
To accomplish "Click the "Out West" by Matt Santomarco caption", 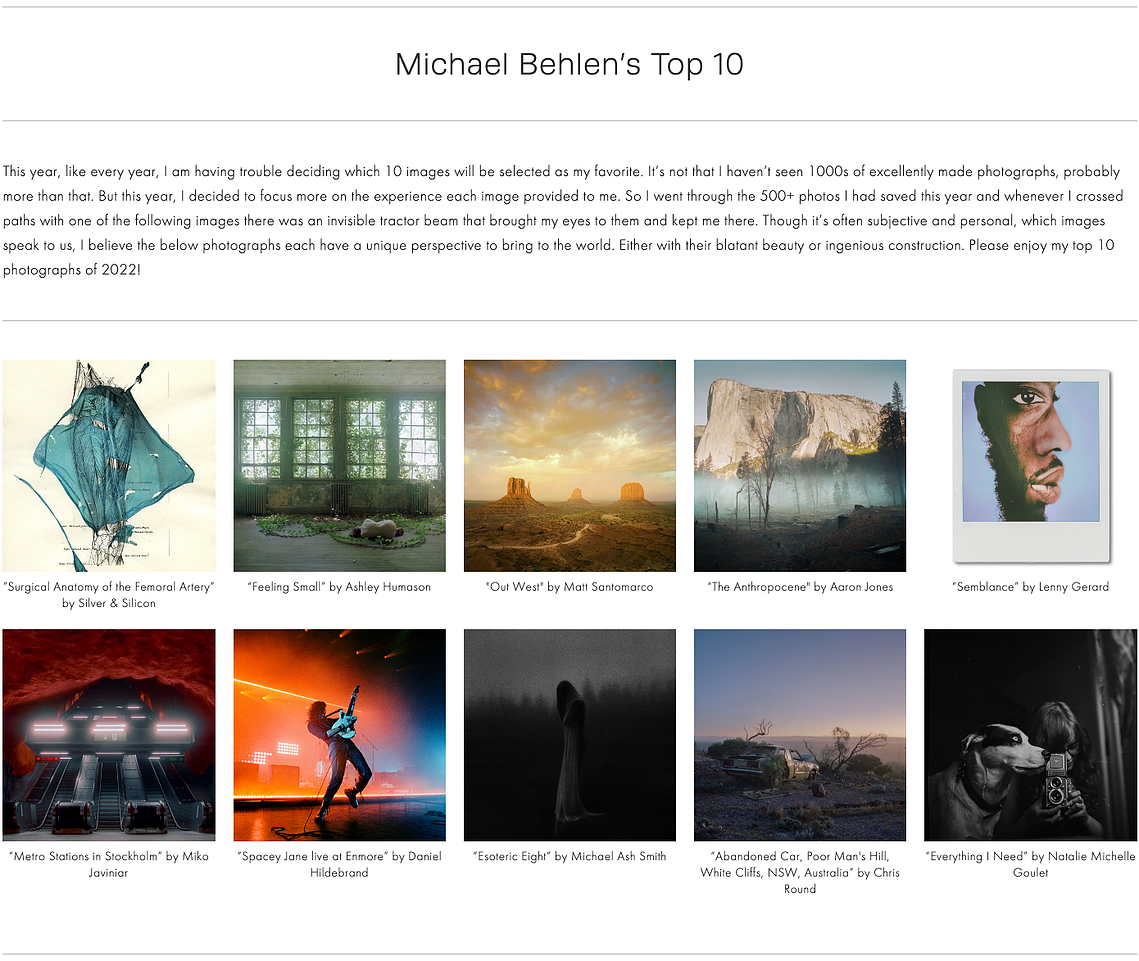I will [570, 587].
